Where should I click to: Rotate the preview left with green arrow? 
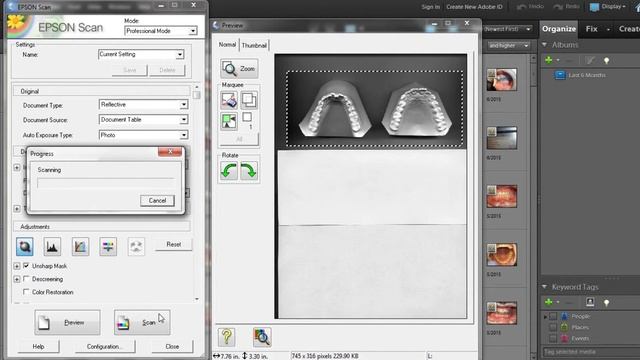coord(229,171)
